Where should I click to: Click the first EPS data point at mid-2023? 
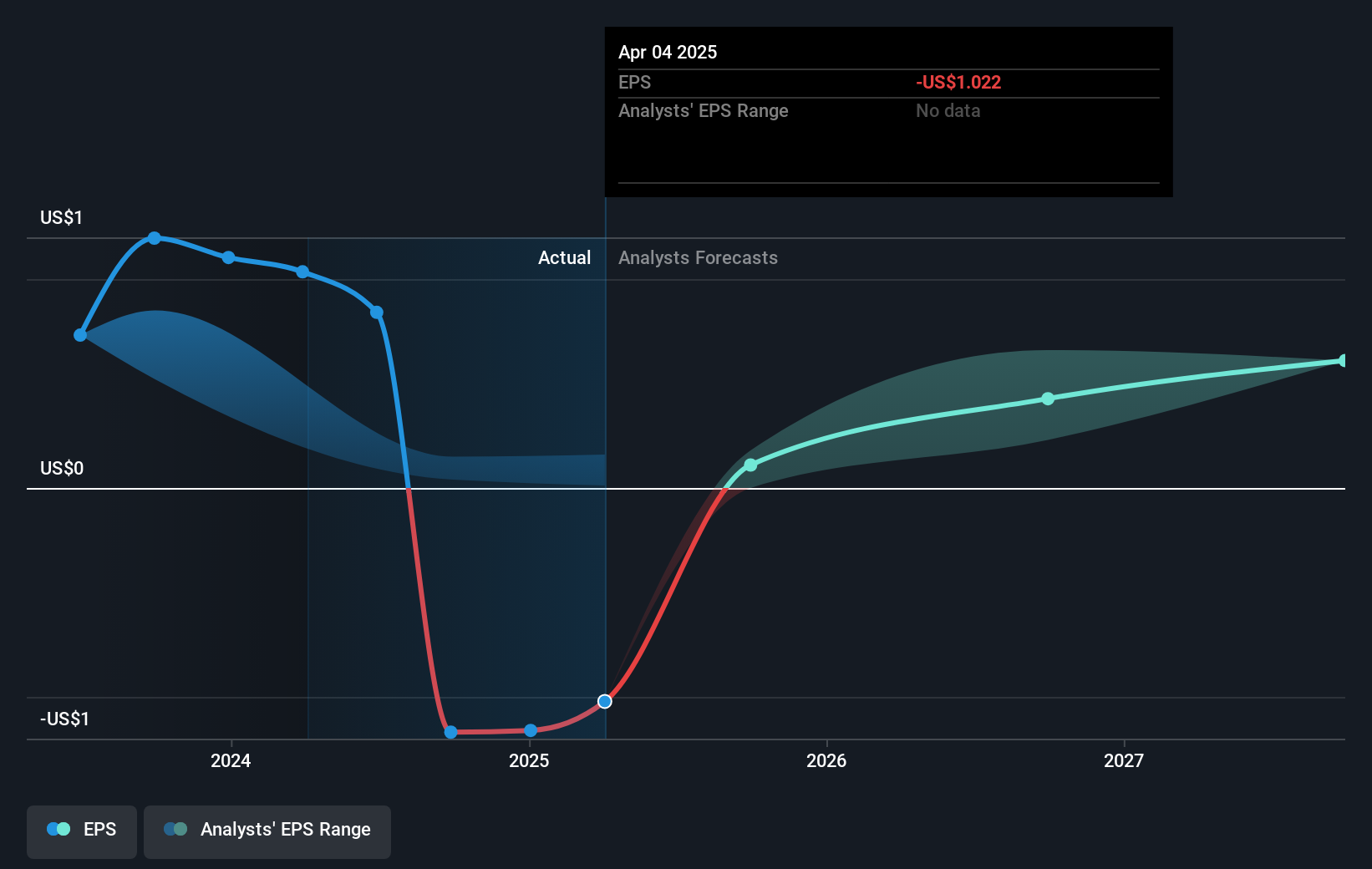(x=80, y=335)
